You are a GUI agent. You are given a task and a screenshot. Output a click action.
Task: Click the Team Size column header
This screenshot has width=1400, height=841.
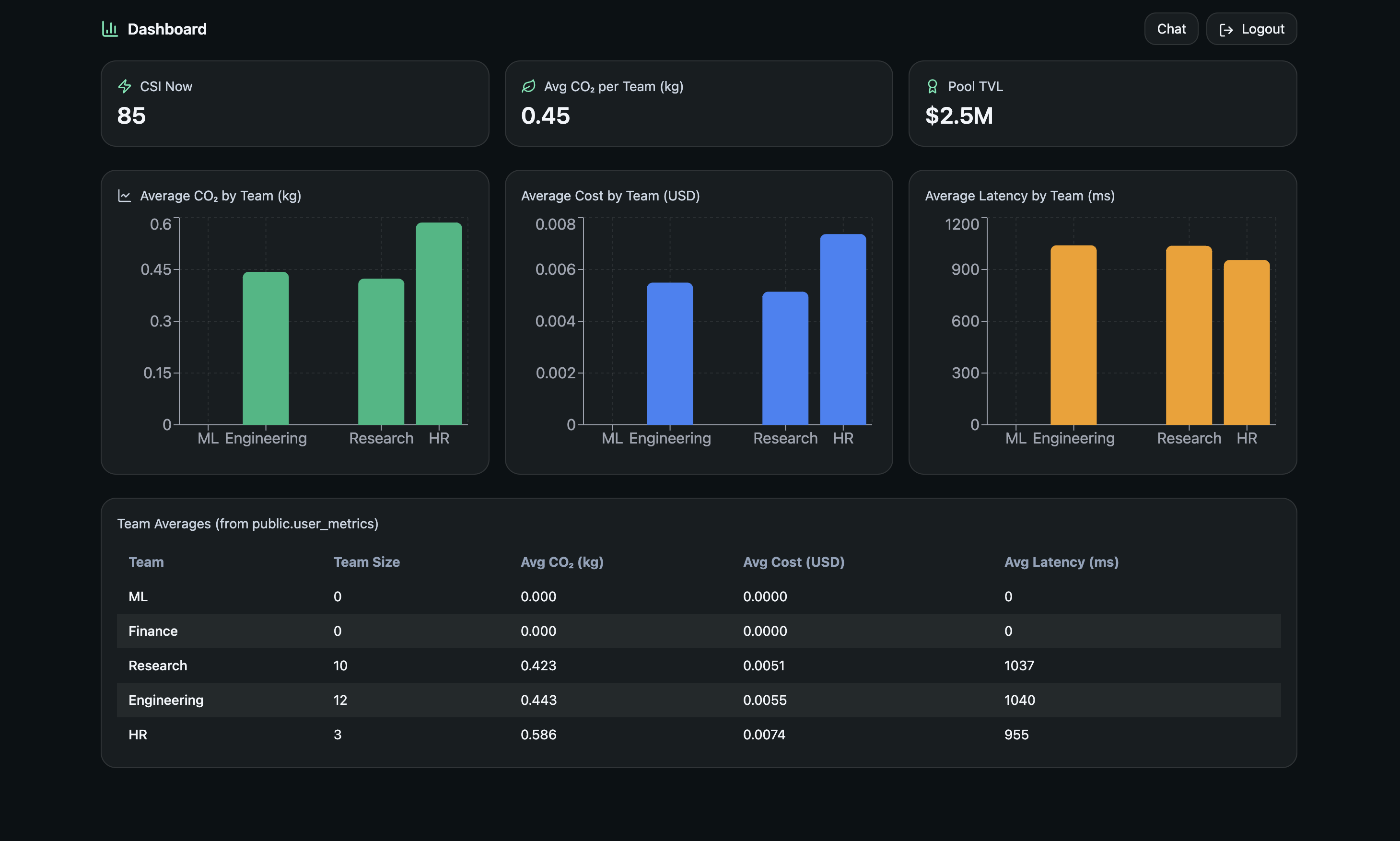(x=366, y=561)
